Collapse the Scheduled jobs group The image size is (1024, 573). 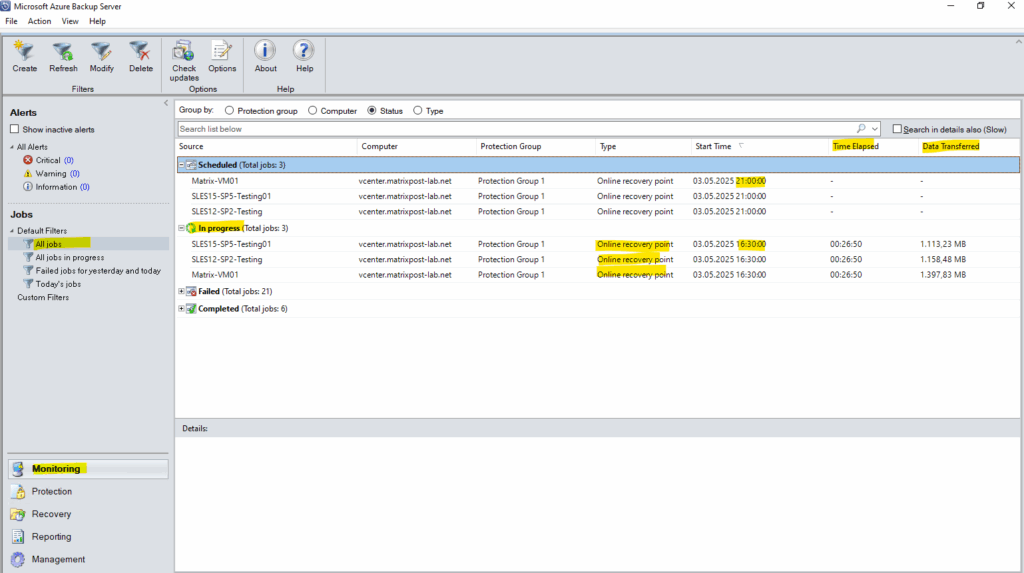[182, 165]
